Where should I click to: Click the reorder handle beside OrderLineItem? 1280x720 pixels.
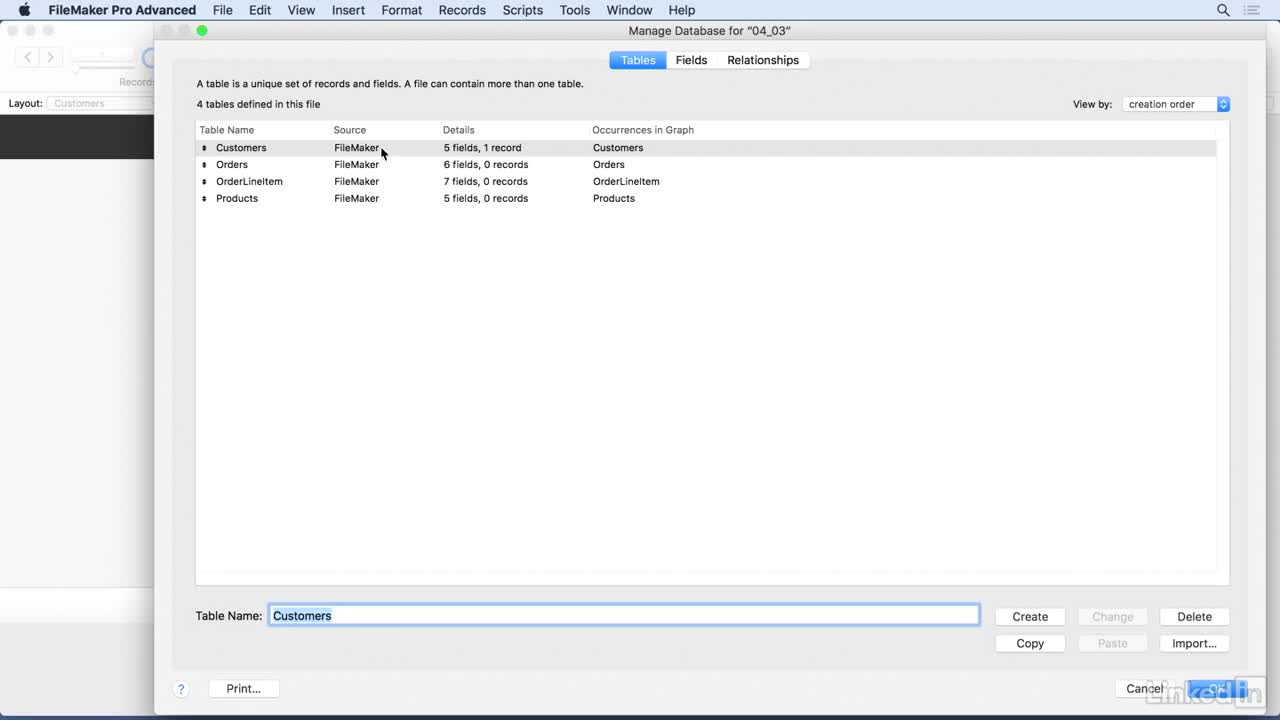(204, 182)
